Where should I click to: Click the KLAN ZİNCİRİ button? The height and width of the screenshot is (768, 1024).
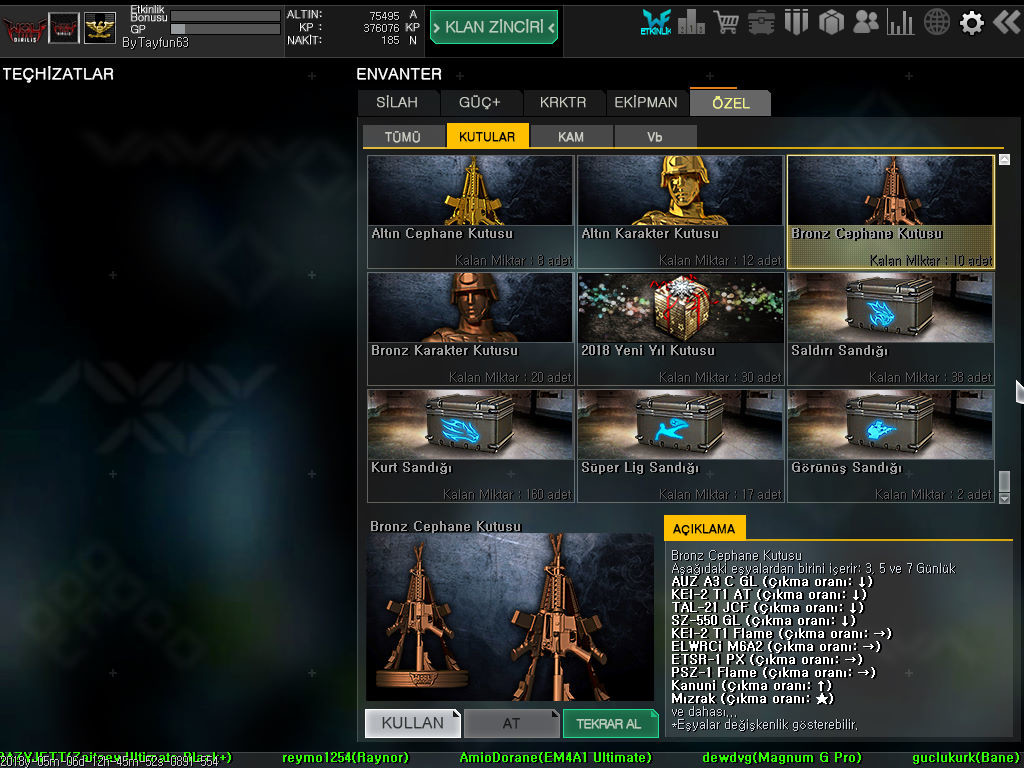[494, 27]
